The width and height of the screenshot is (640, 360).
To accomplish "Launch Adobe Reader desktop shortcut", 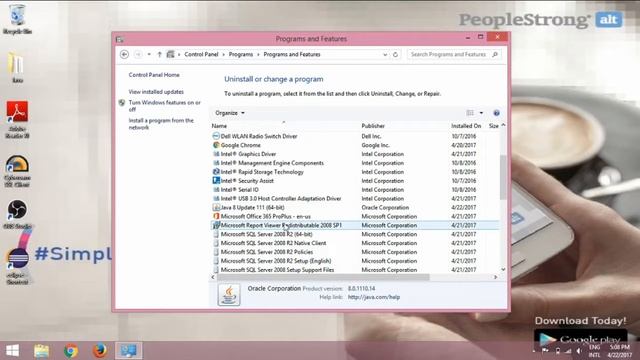I will tap(17, 119).
